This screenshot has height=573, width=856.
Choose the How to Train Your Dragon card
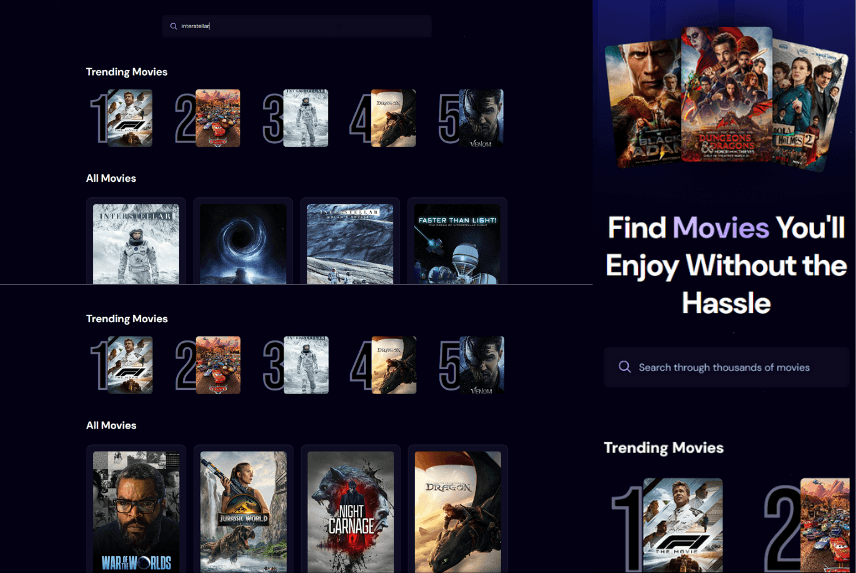(x=457, y=510)
